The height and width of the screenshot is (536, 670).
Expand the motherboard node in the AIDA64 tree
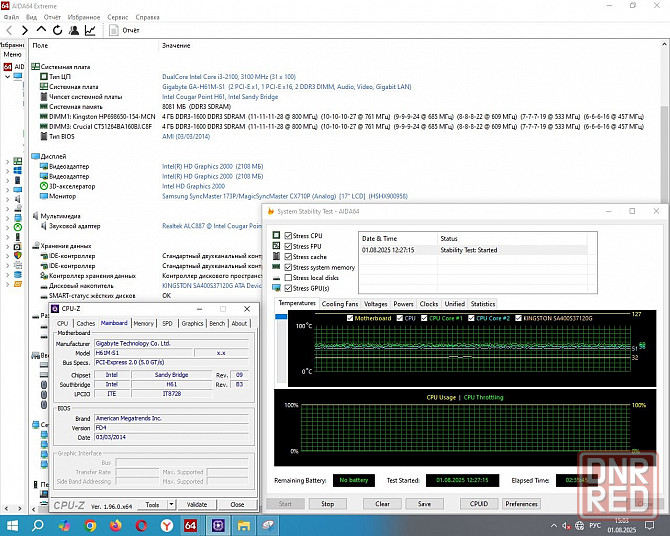click(7, 161)
